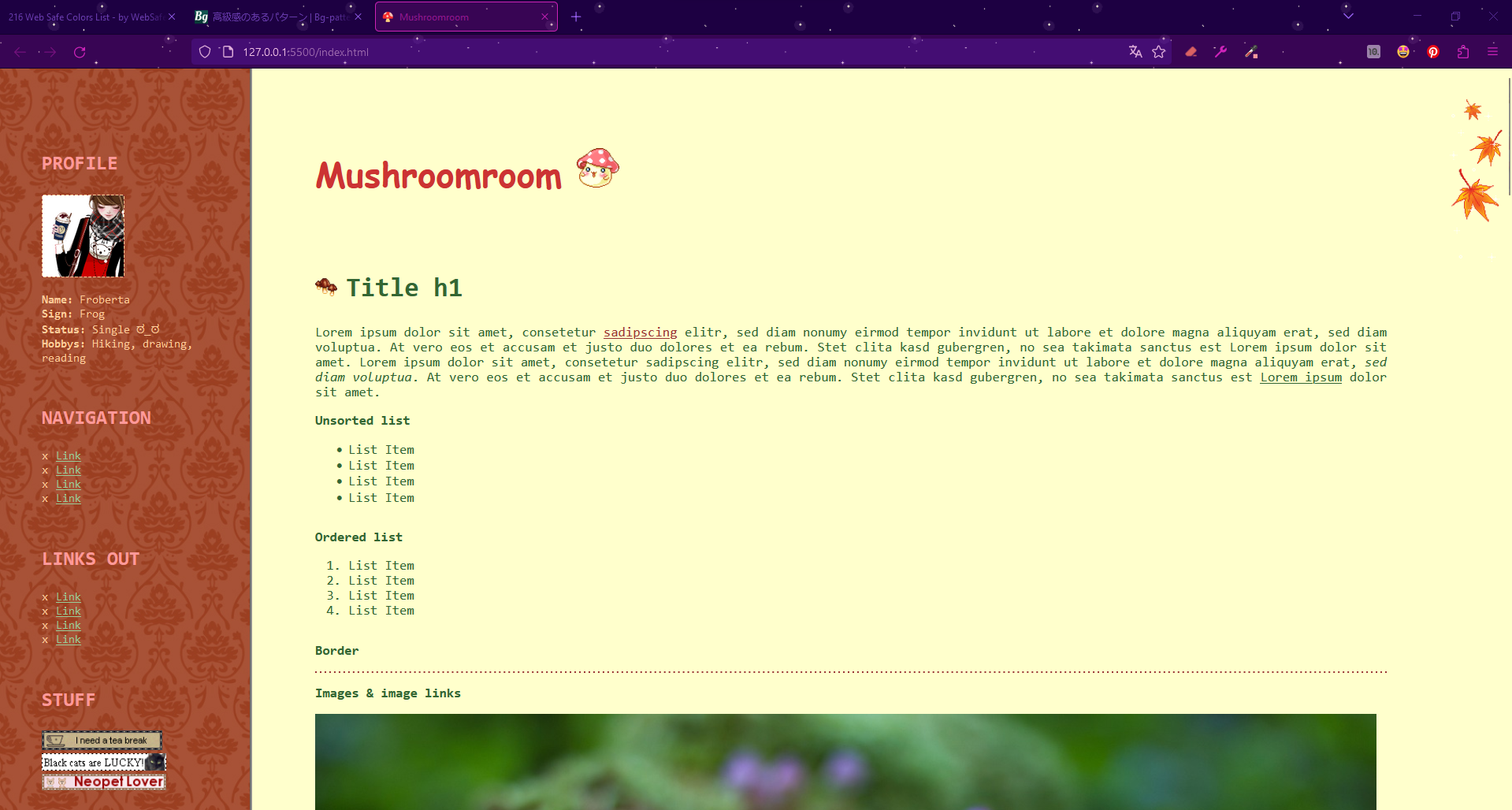
Task: Click the Froberta profile picture
Action: (82, 236)
